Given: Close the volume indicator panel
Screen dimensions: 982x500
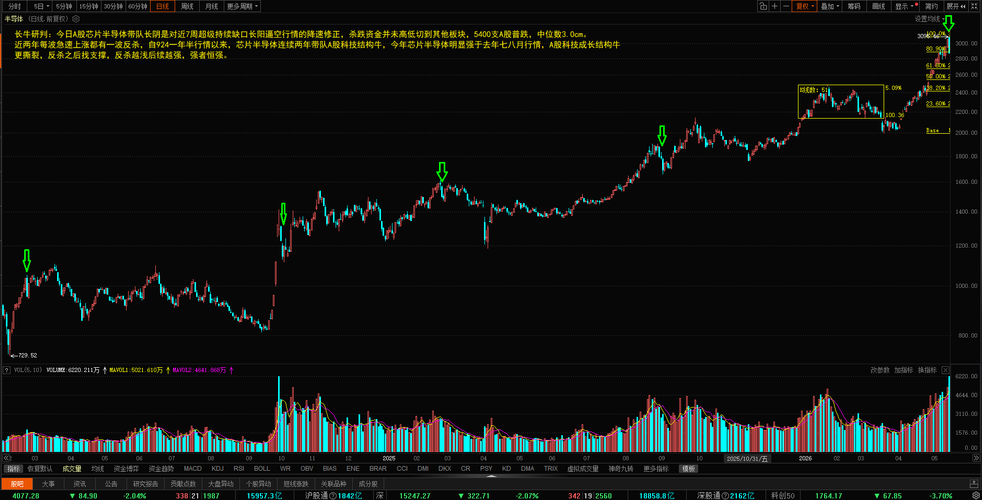Looking at the screenshot, I should coord(946,370).
